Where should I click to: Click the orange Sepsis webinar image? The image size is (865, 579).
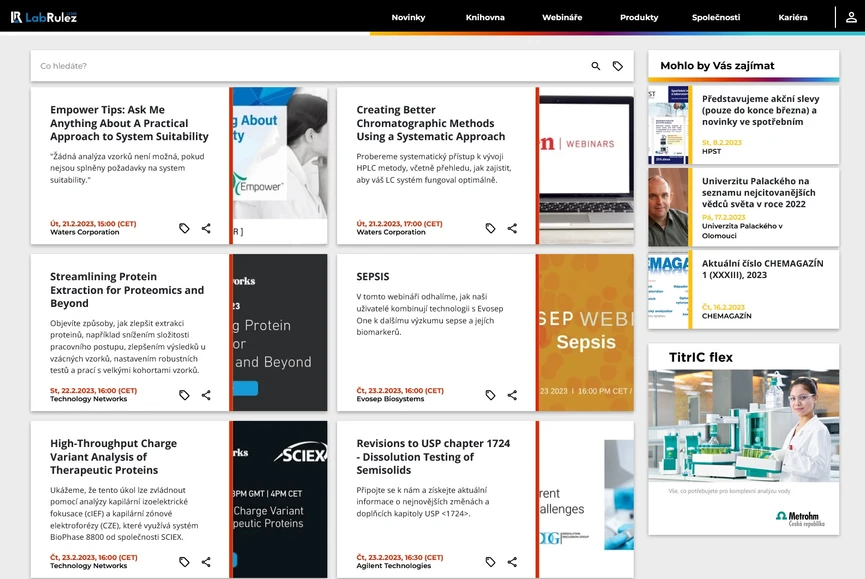(586, 333)
